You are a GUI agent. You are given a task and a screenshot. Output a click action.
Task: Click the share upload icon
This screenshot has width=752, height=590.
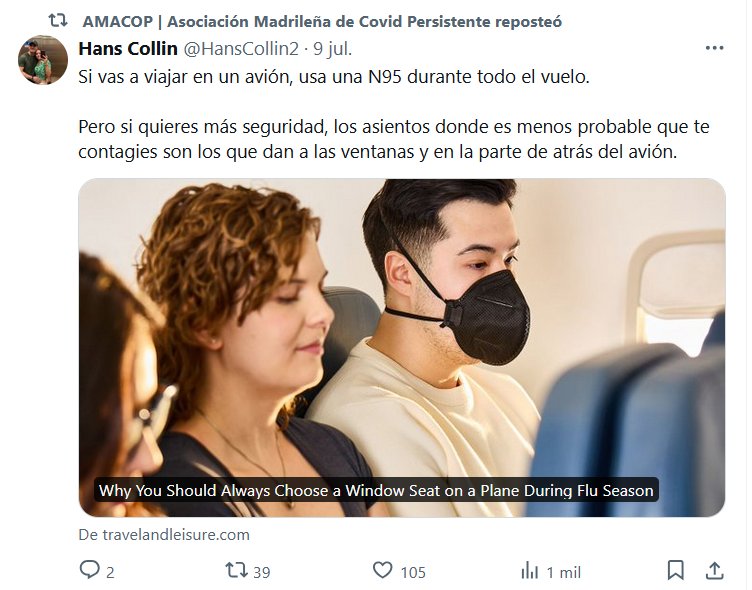pos(714,570)
